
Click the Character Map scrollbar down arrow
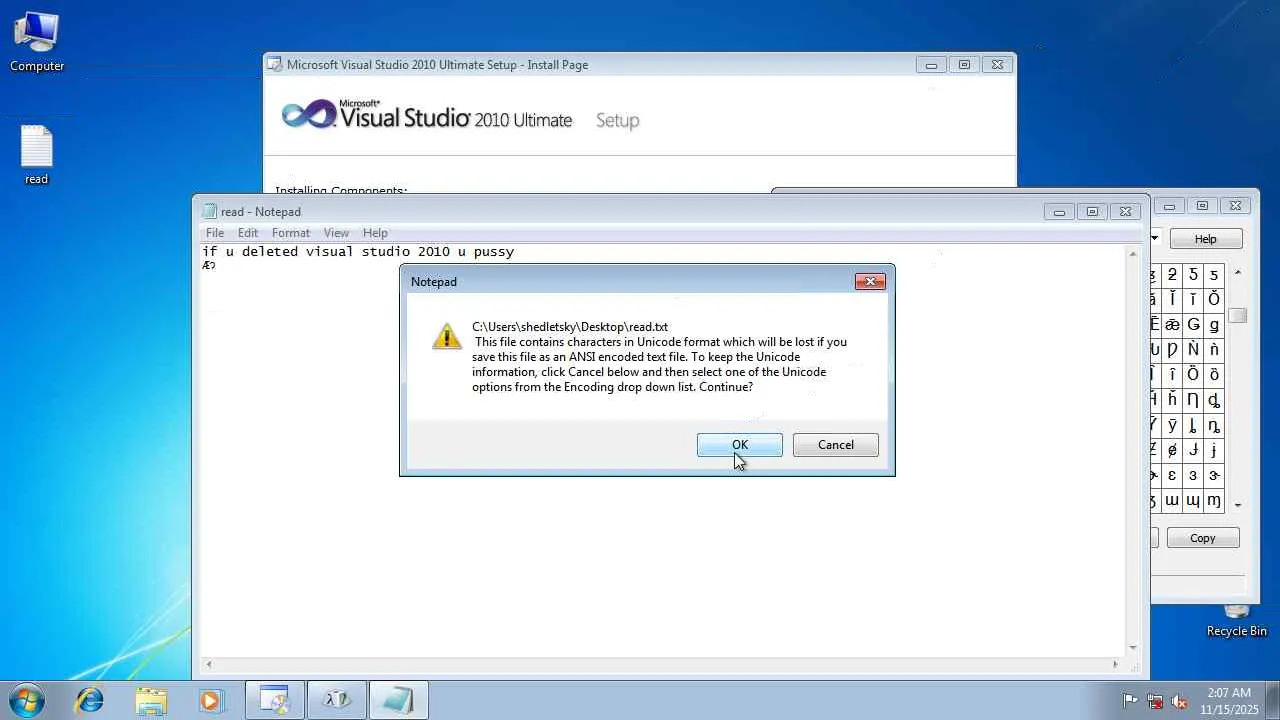pos(1238,505)
